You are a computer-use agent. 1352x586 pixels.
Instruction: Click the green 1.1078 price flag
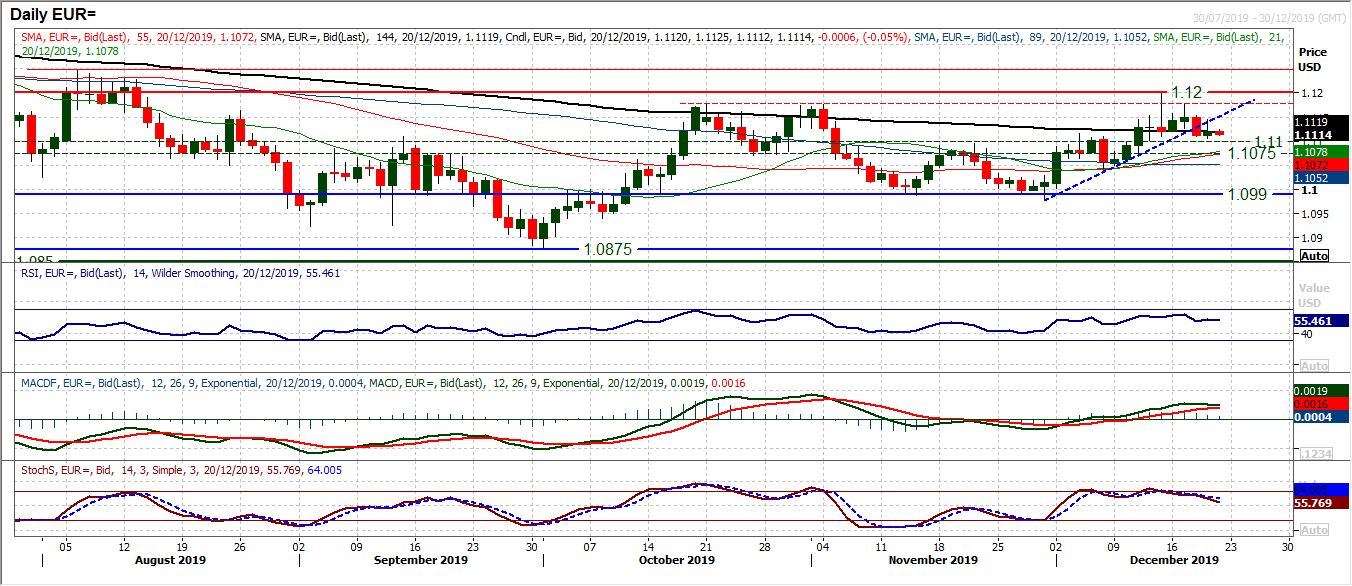point(1312,152)
